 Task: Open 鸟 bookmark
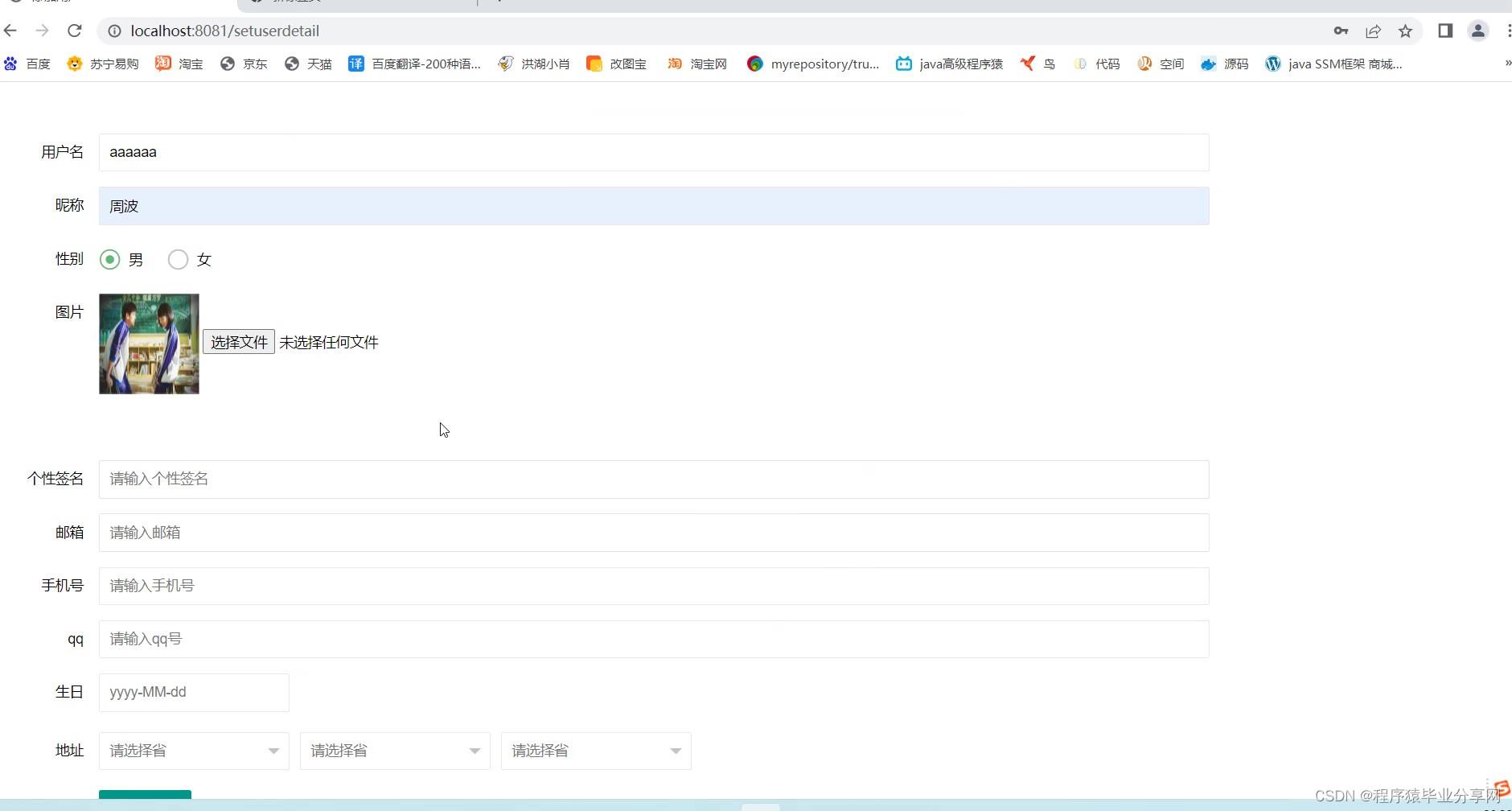1037,64
